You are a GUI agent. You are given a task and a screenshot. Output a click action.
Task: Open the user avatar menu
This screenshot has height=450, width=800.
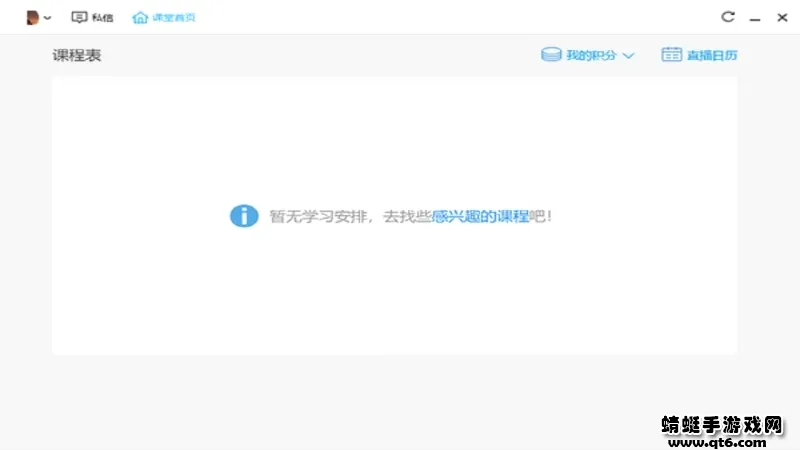(x=33, y=17)
